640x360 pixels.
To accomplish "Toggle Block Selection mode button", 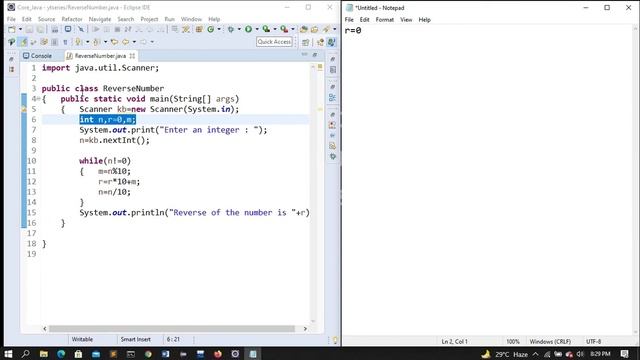I will [54, 42].
